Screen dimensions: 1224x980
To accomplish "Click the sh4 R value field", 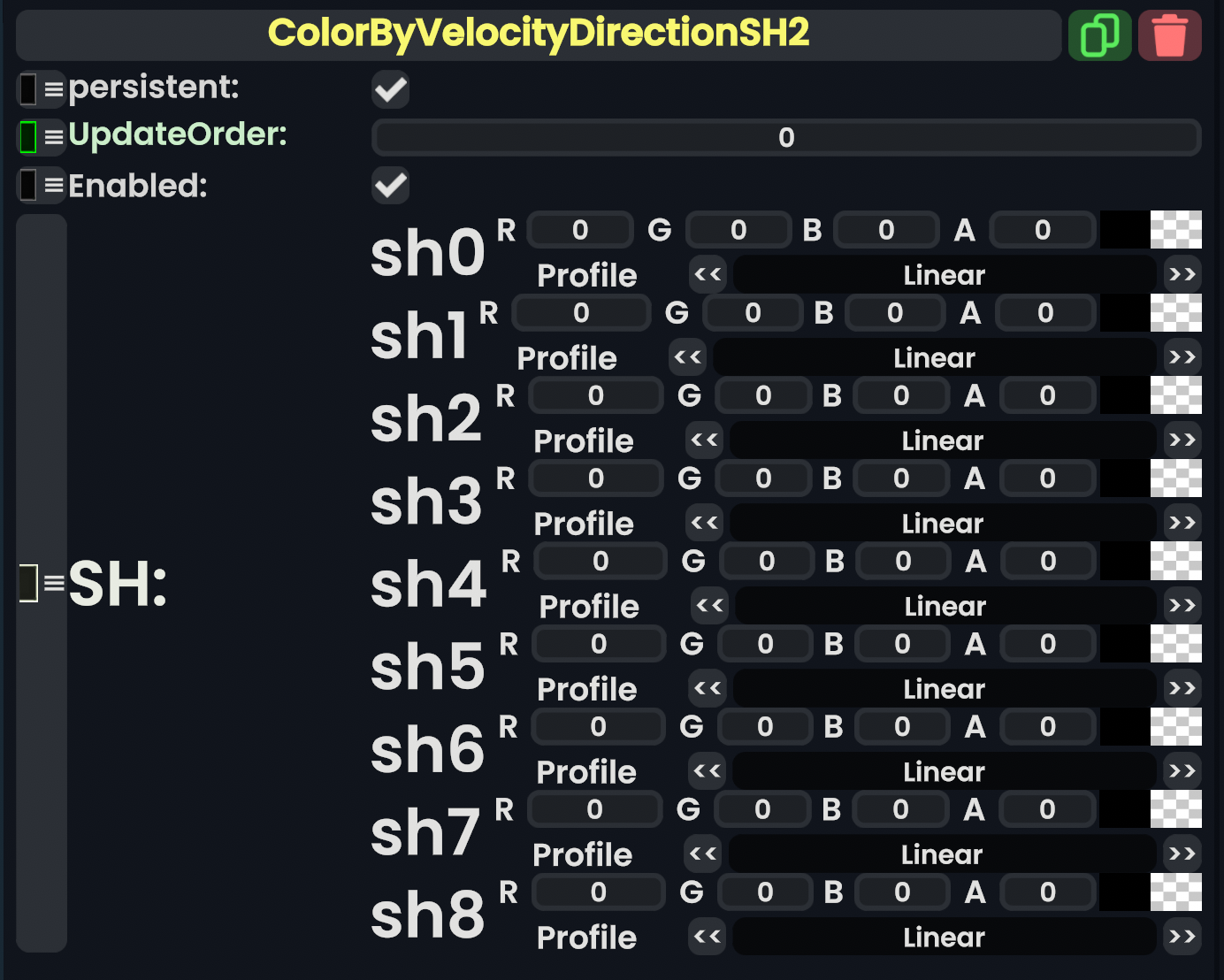I will pos(601,561).
